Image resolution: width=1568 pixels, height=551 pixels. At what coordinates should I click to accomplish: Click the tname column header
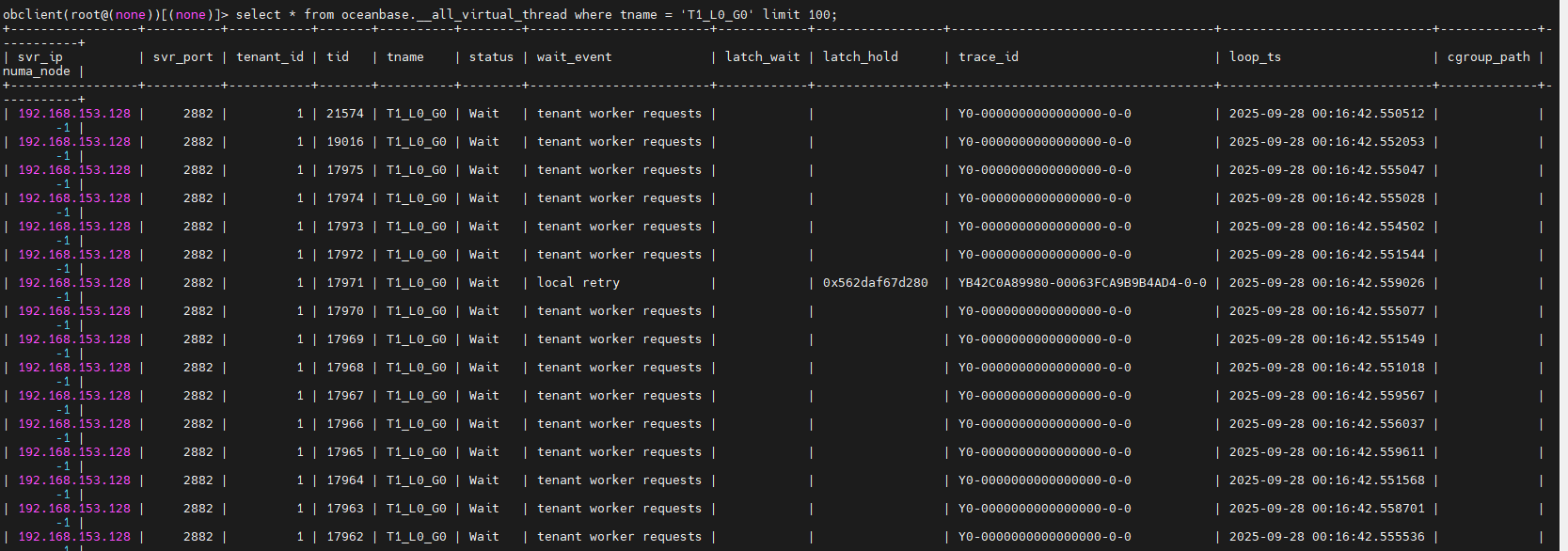405,57
